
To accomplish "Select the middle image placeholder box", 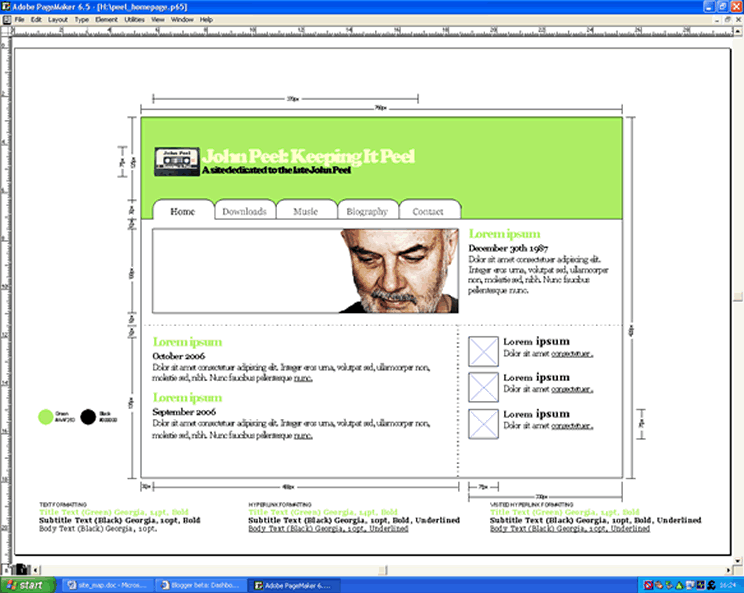I will click(x=484, y=387).
